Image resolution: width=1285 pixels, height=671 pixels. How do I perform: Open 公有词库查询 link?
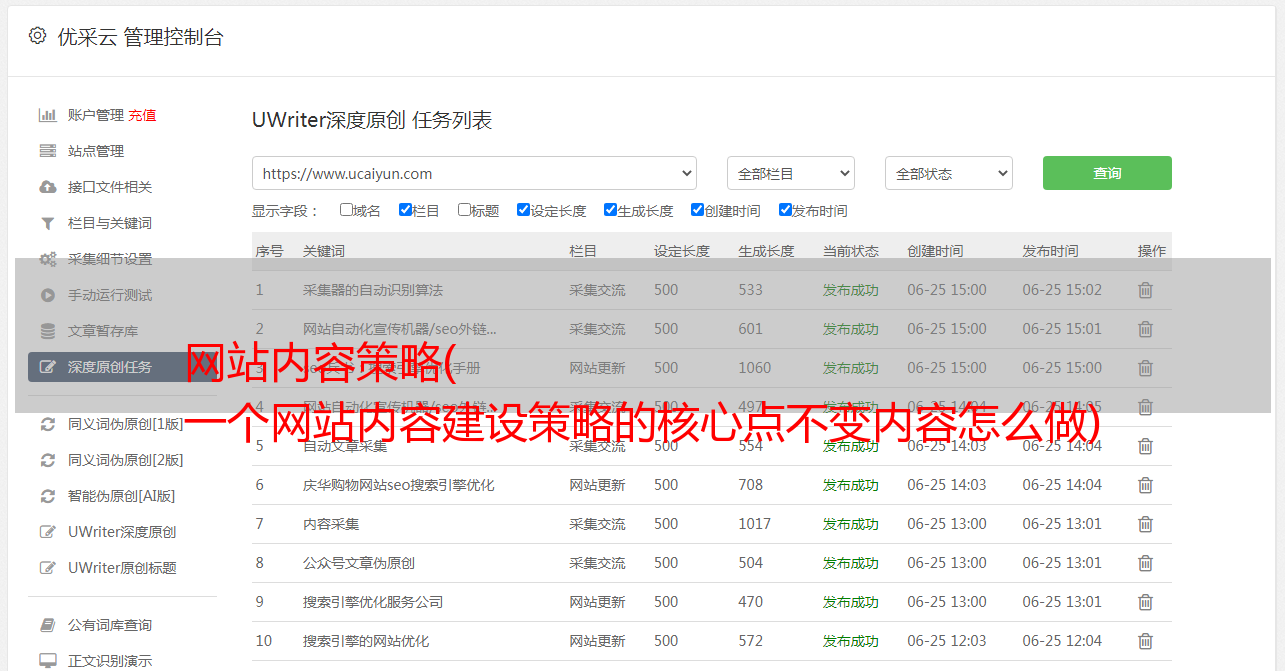coord(110,625)
